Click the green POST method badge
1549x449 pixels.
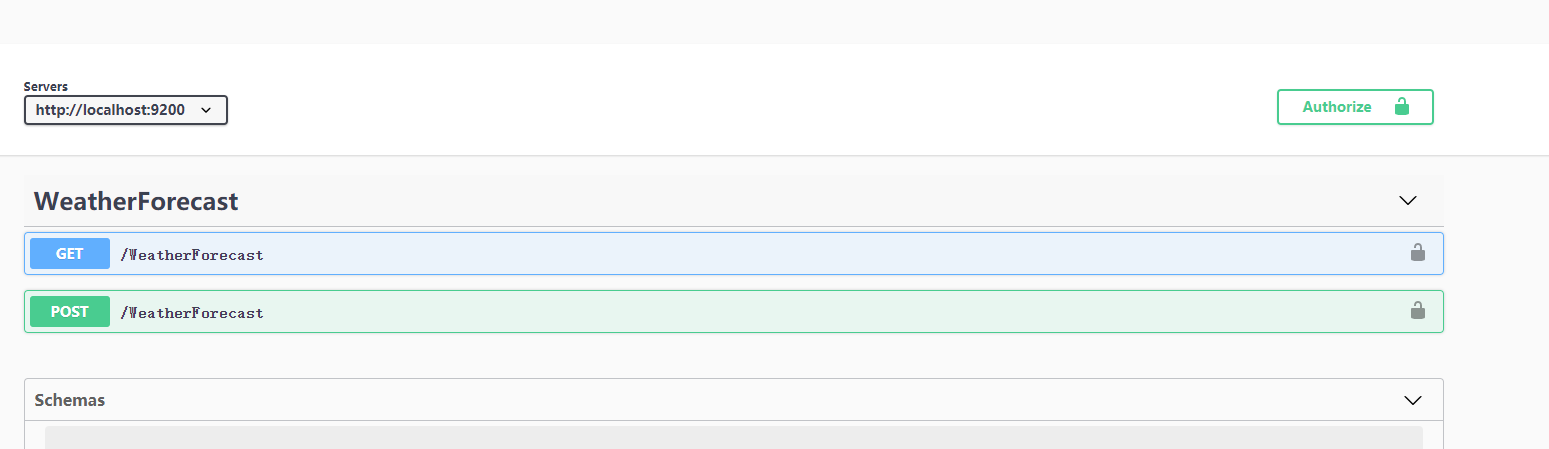click(70, 312)
